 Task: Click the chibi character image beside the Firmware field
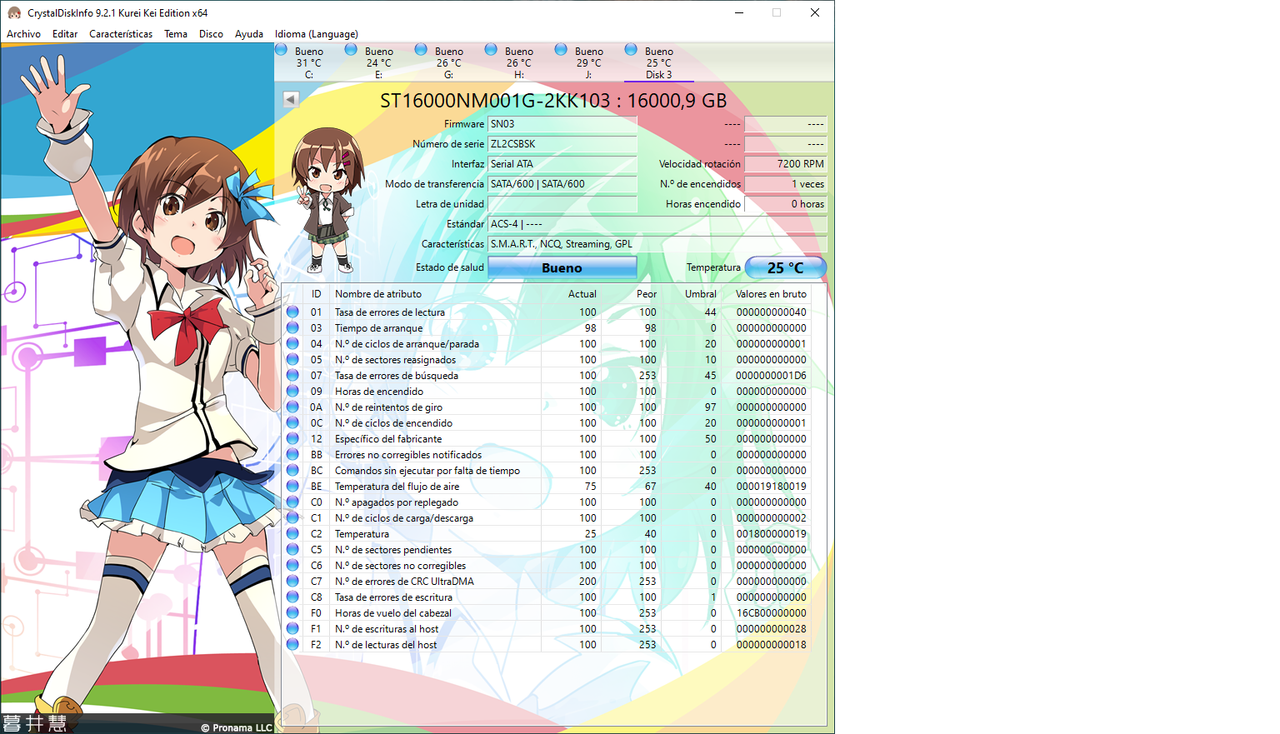[x=329, y=200]
